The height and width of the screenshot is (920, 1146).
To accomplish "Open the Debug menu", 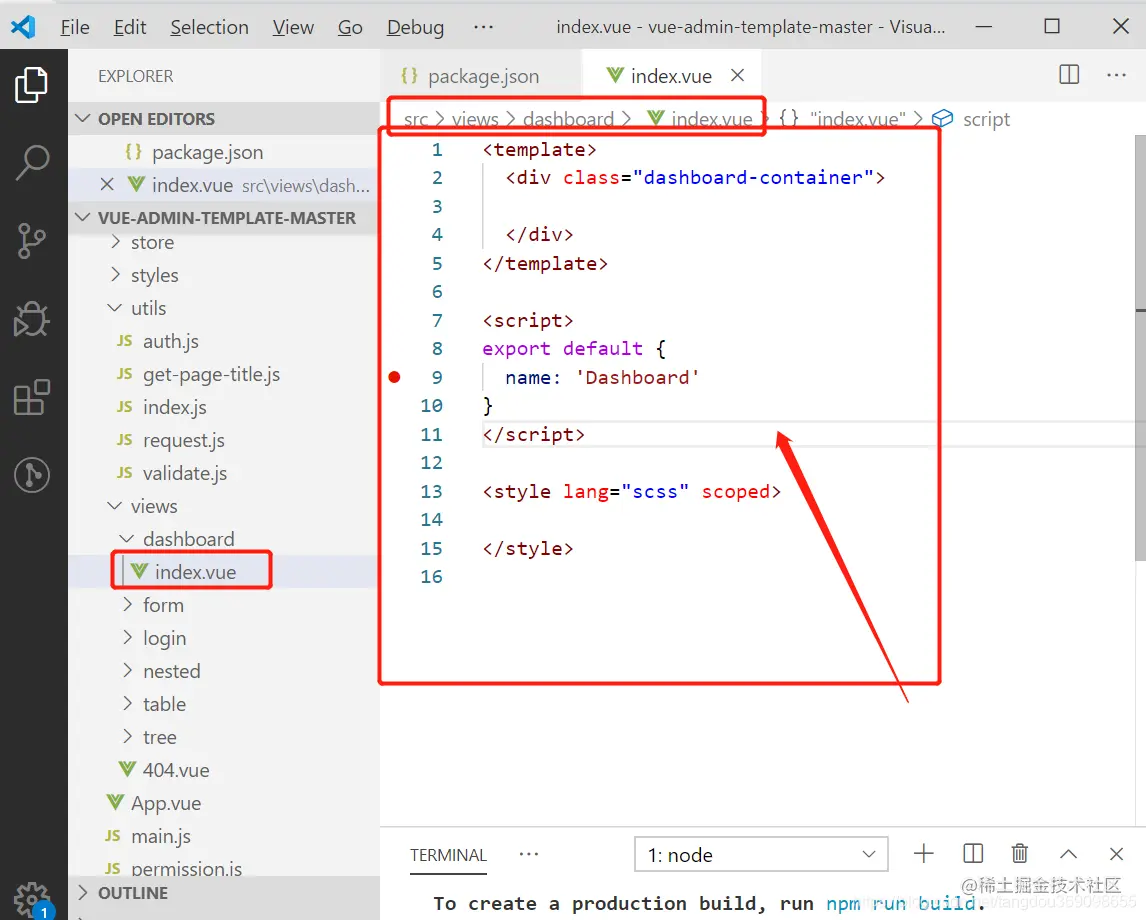I will tap(415, 27).
